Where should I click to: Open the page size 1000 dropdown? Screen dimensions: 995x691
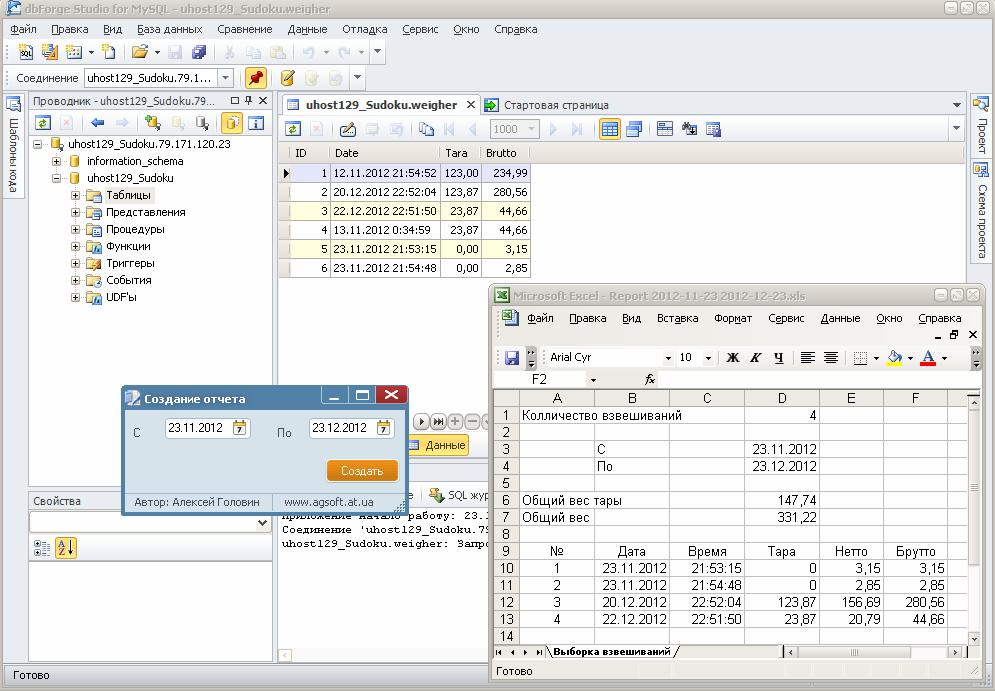(x=532, y=129)
